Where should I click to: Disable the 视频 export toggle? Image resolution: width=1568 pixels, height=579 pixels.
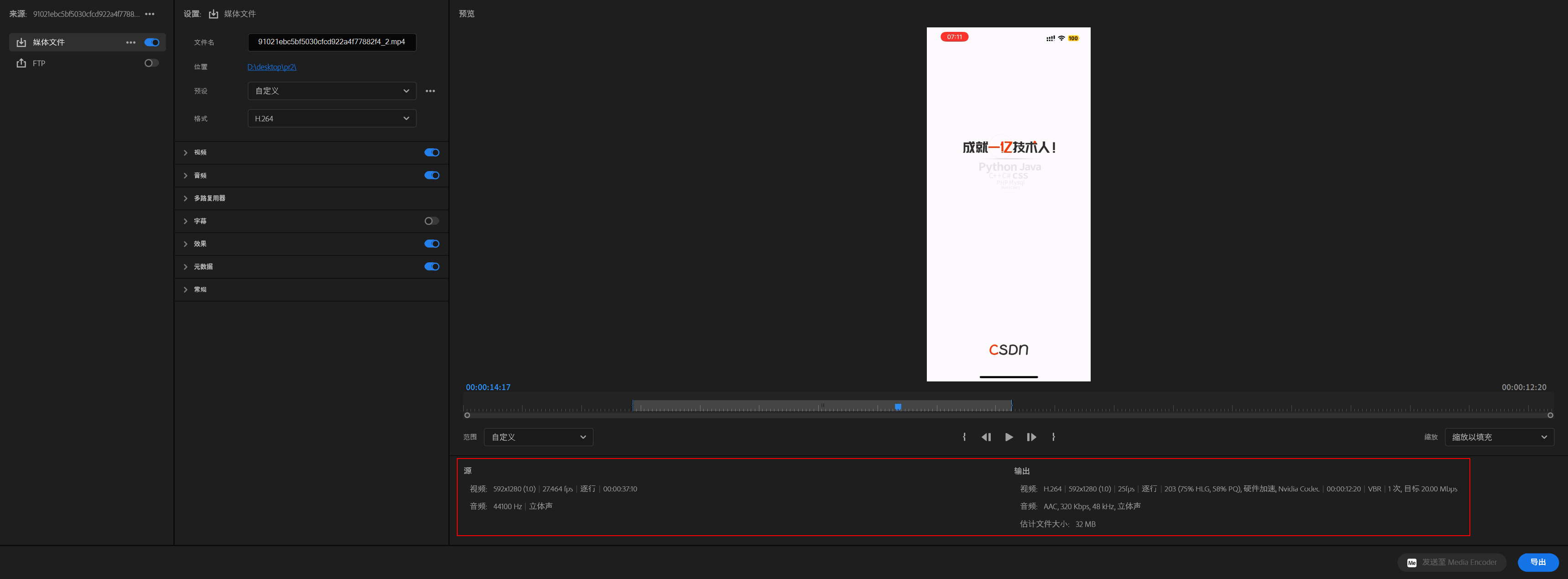[x=432, y=153]
